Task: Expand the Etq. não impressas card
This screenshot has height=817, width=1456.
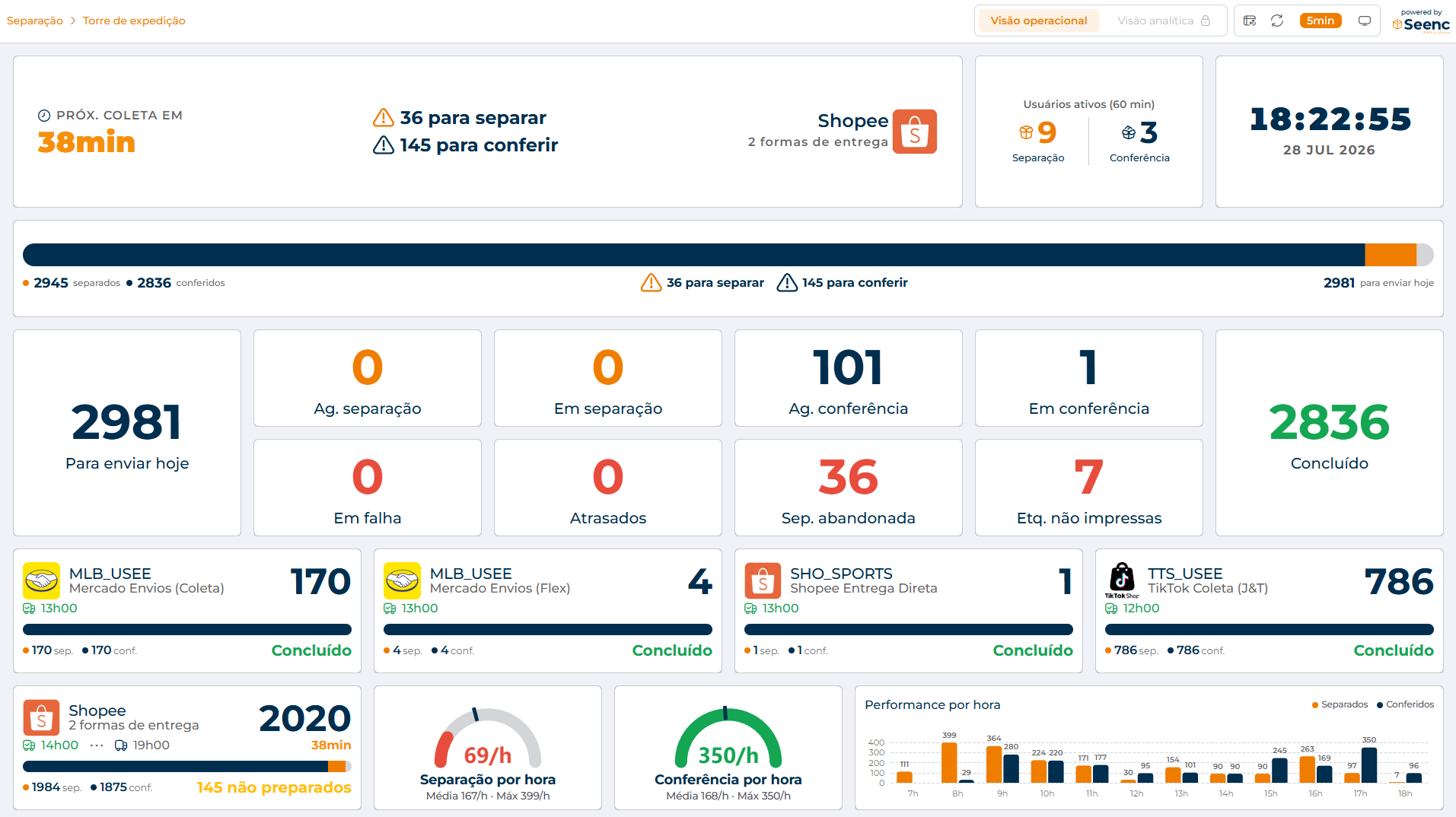Action: pos(1088,488)
